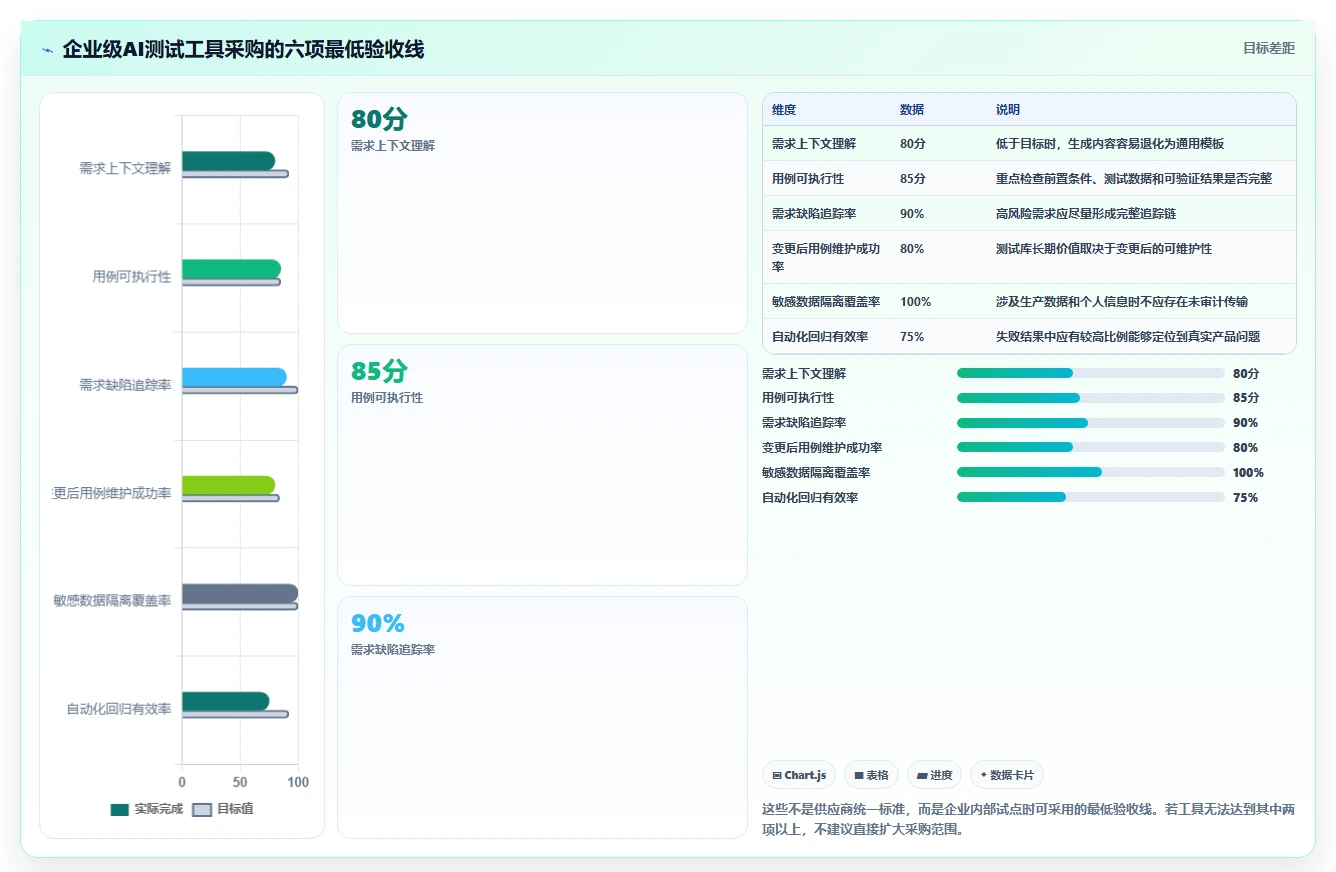Screen dimensions: 1336x872
Task: Click table cell 敏感数据隔离覆盖率
Action: 826,301
